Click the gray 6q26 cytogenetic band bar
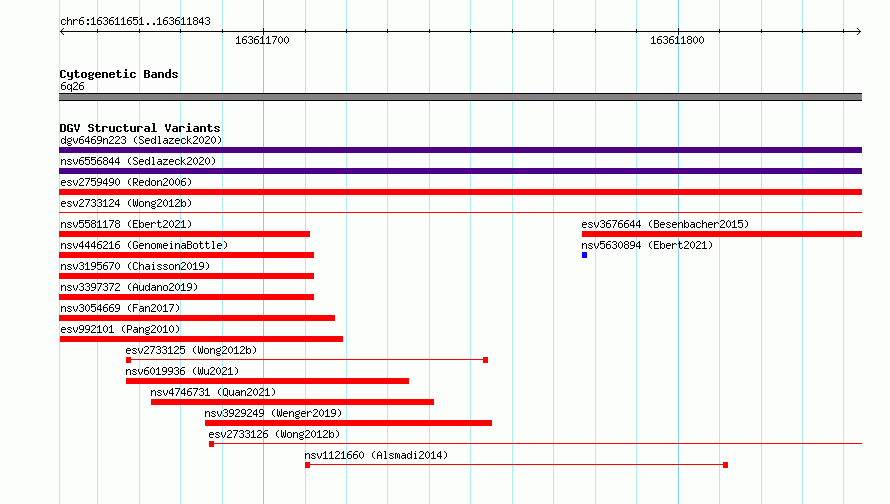 tap(460, 97)
